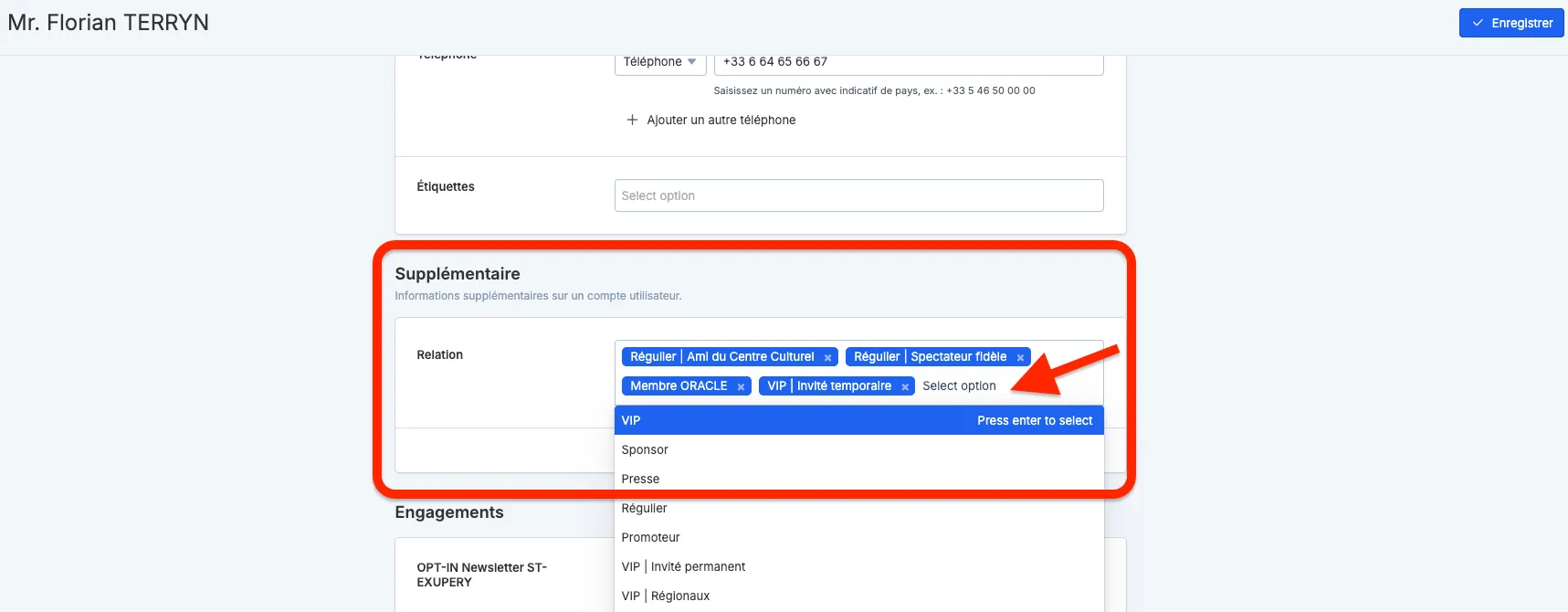Select "VIP | Régionaux" option
The width and height of the screenshot is (1568, 612).
[x=858, y=596]
